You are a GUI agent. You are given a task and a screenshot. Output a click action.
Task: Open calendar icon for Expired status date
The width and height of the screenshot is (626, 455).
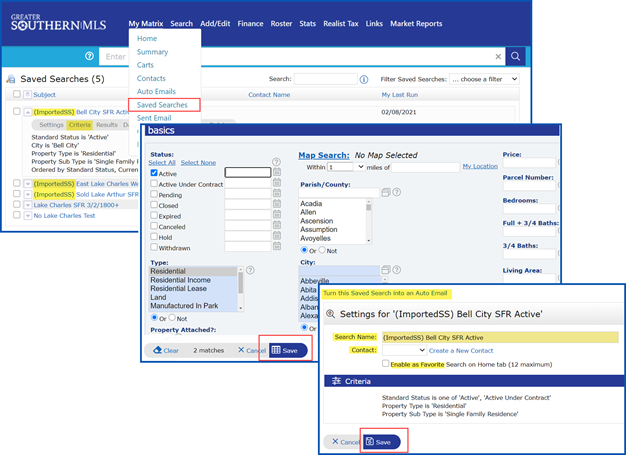(x=277, y=214)
